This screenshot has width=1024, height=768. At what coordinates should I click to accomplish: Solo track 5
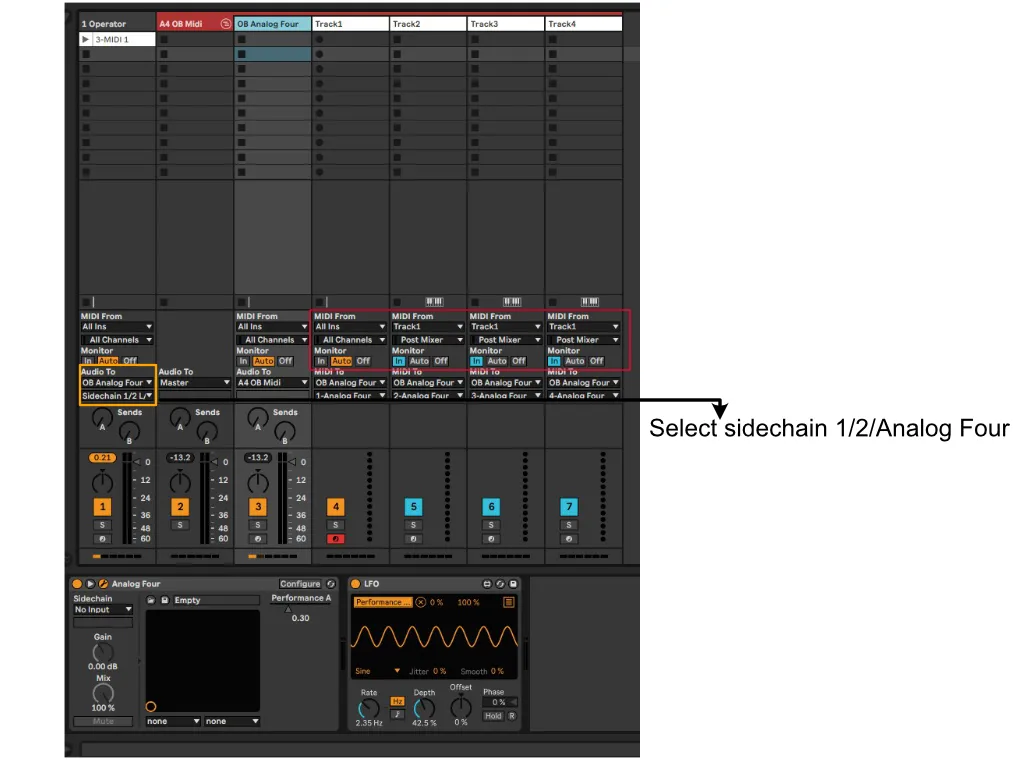click(414, 524)
